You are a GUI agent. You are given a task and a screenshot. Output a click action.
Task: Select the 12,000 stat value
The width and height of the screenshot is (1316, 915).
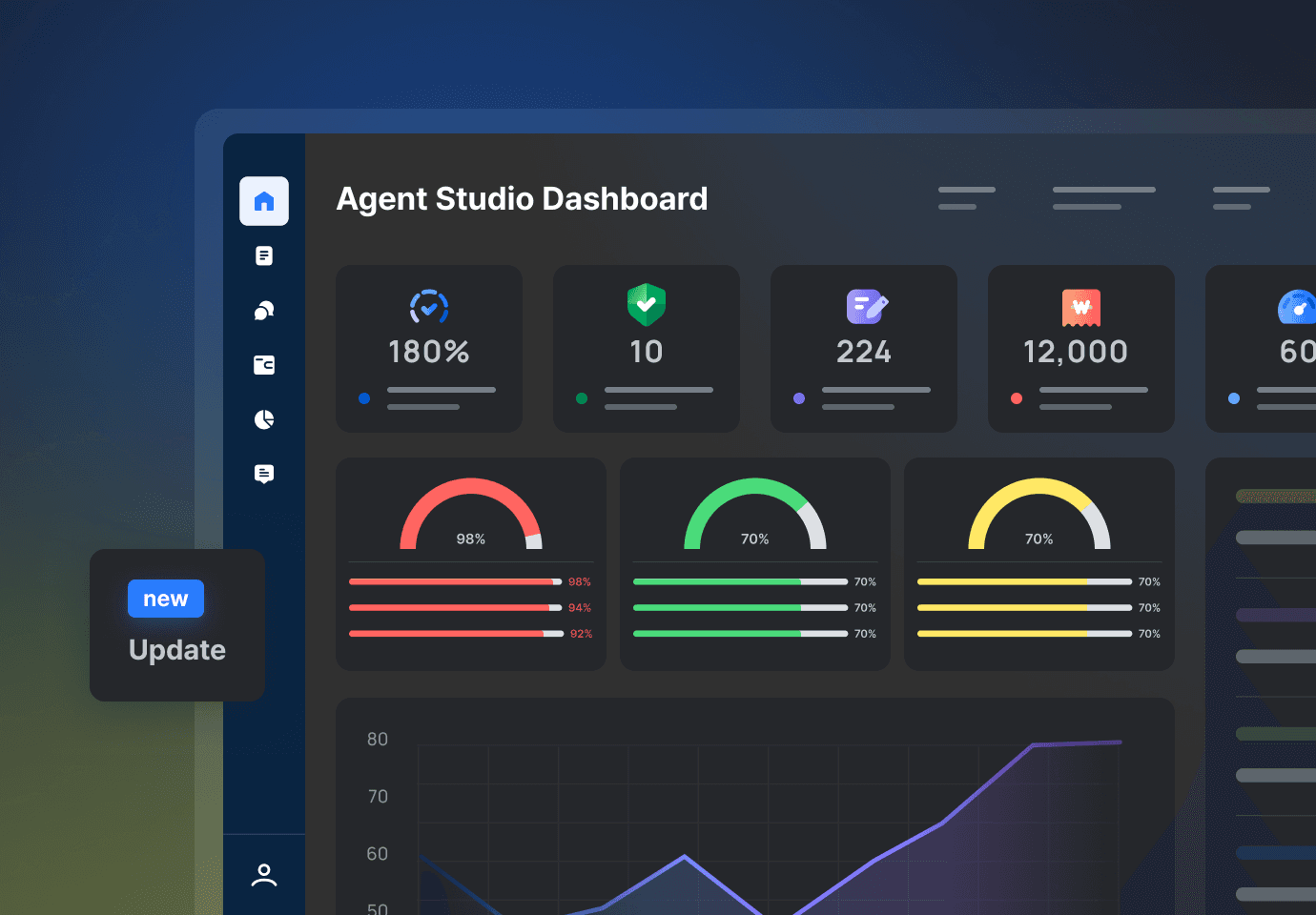click(x=1076, y=352)
